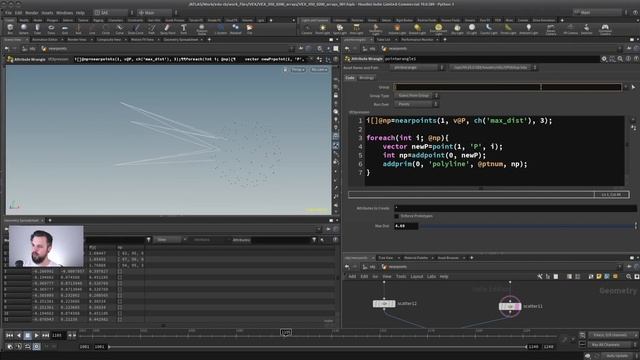Select the Spray Paint shelf tool
640x360 pixels.
coord(167,29)
